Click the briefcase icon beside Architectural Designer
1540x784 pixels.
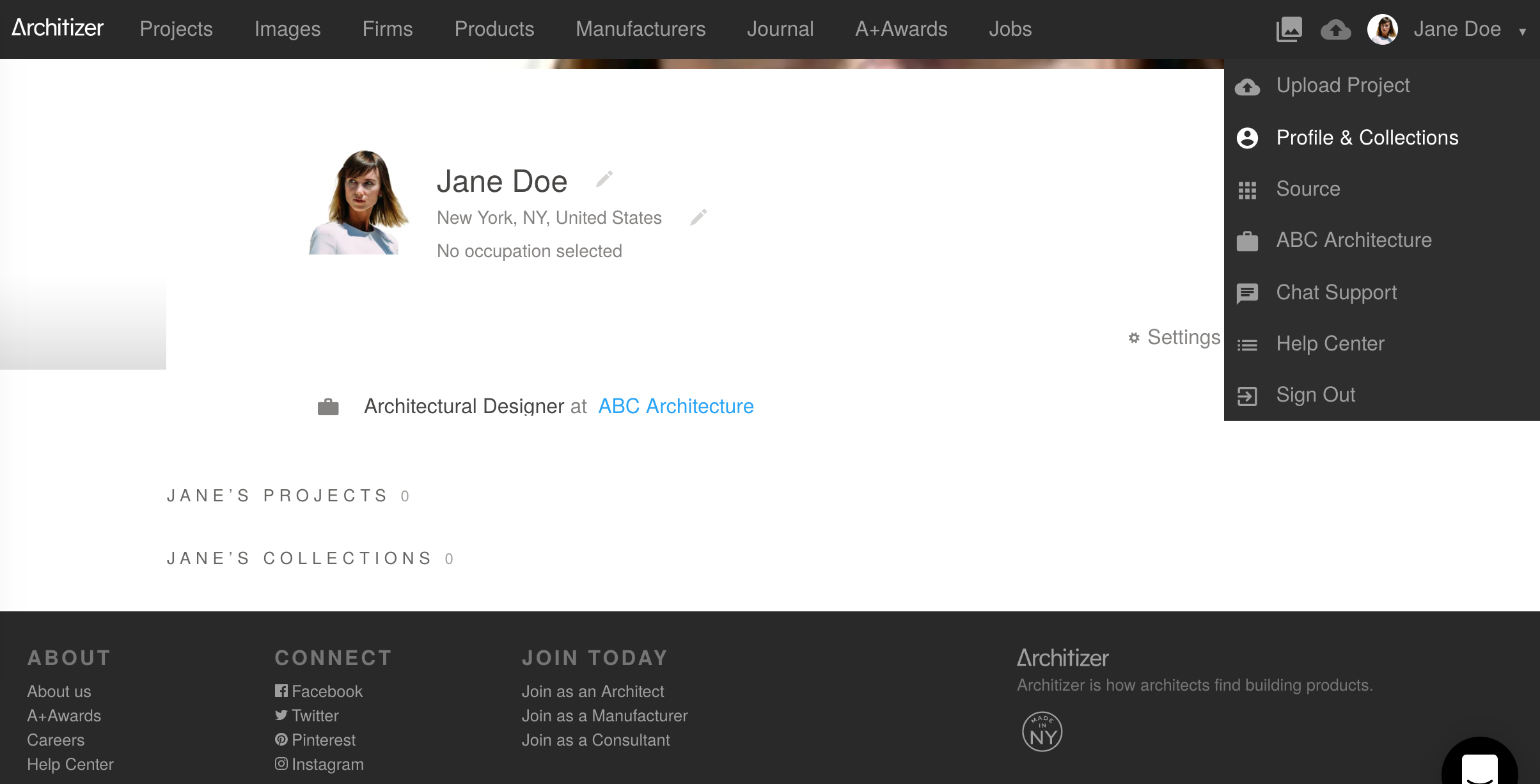pos(328,407)
